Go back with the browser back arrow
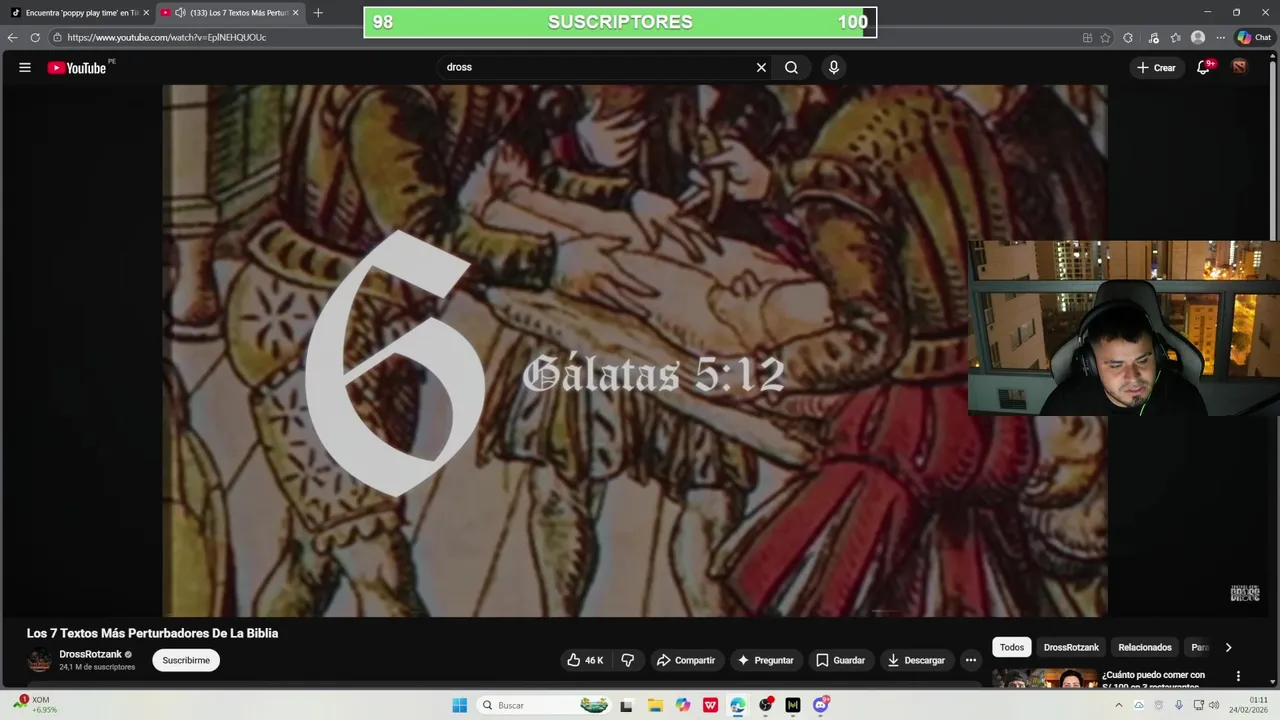Viewport: 1280px width, 720px height. click(x=12, y=37)
